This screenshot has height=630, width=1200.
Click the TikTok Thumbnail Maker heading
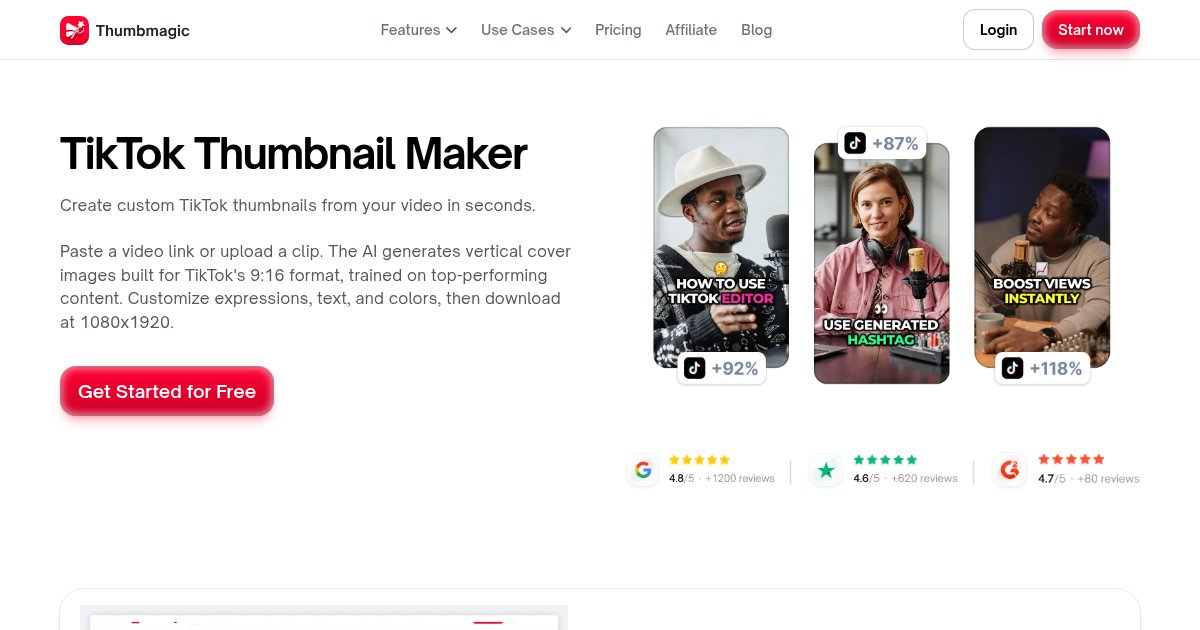(x=294, y=154)
